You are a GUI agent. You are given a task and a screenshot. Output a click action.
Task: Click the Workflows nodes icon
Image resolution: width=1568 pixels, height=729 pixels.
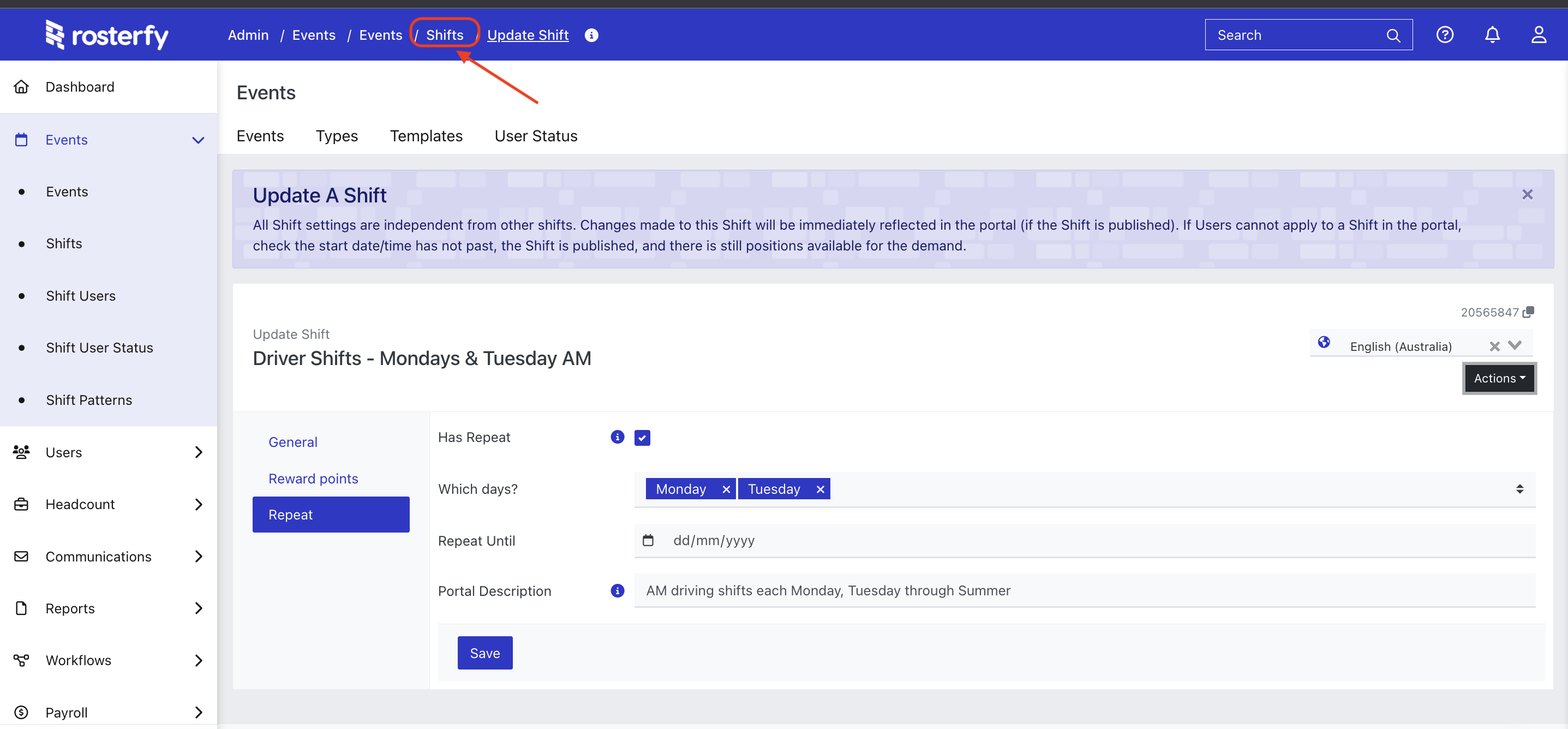21,660
